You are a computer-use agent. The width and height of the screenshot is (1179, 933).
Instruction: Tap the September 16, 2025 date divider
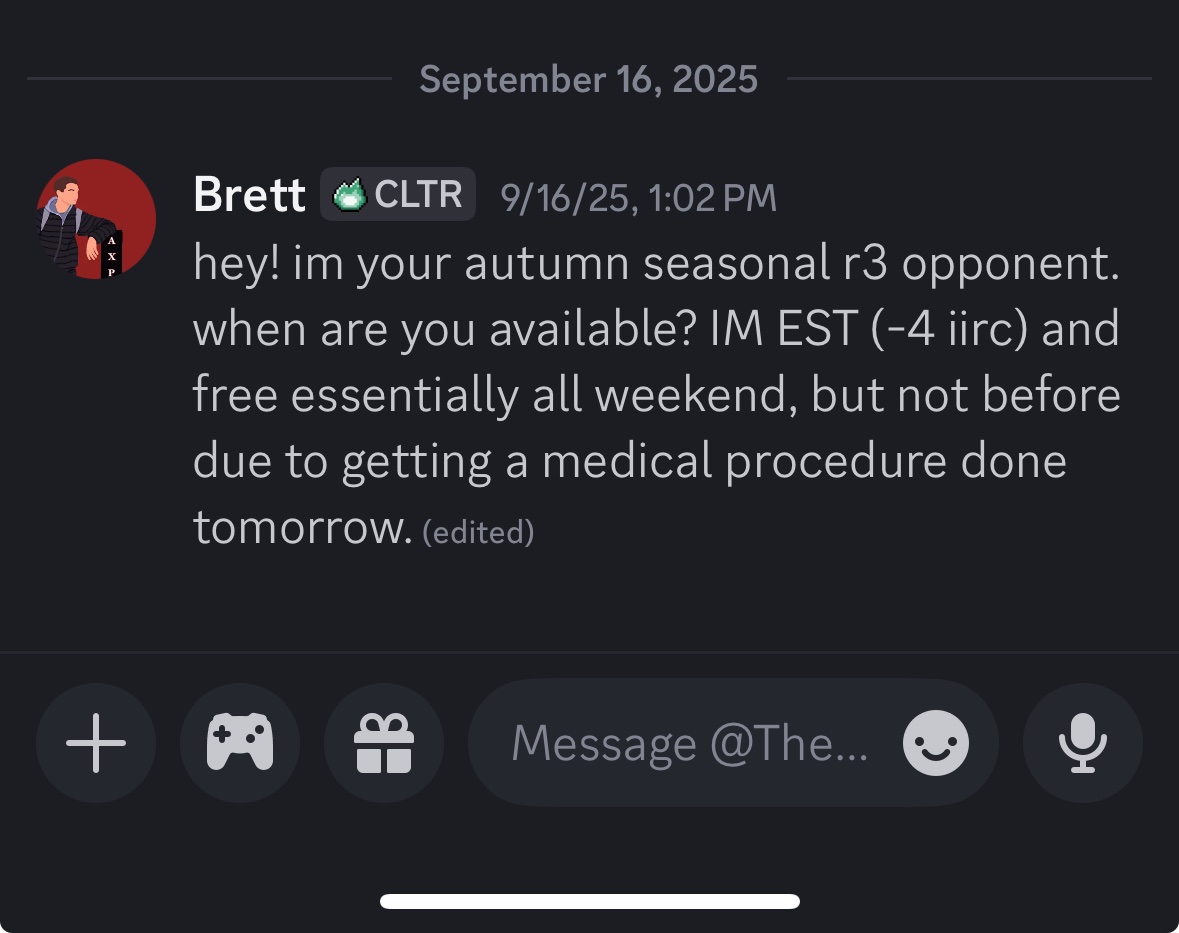pyautogui.click(x=588, y=79)
